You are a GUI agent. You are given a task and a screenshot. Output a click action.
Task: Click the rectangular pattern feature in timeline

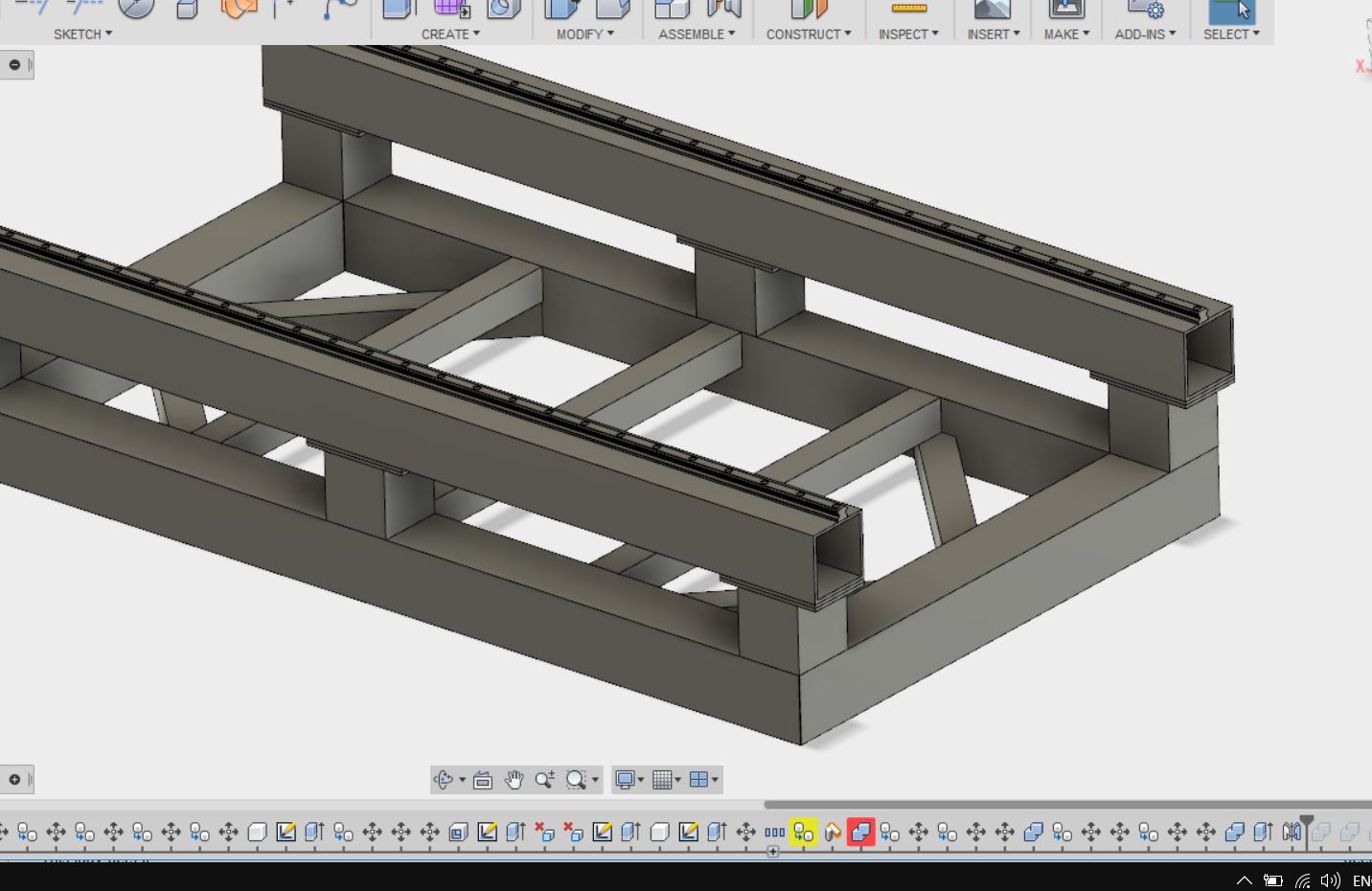[x=774, y=832]
